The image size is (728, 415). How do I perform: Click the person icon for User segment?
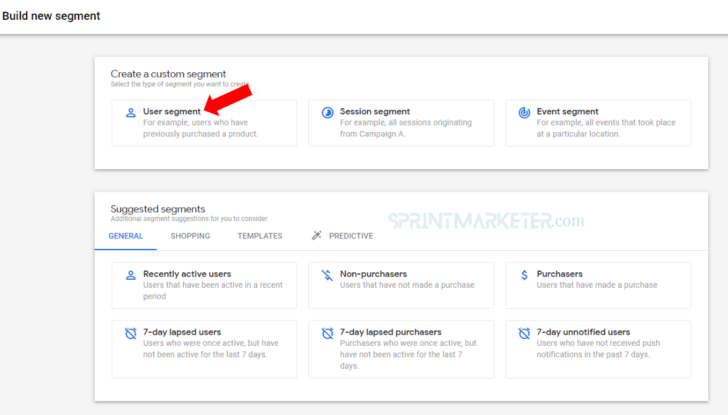tap(130, 113)
